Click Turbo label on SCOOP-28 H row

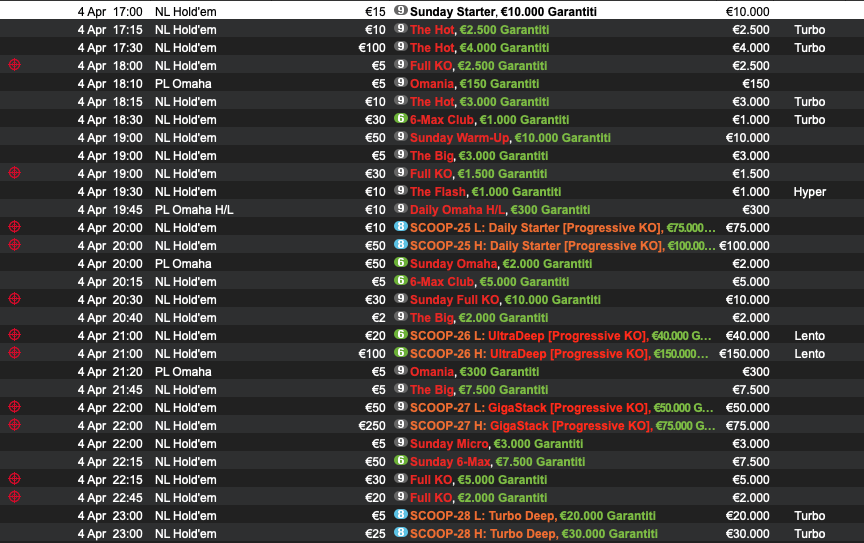tap(809, 534)
